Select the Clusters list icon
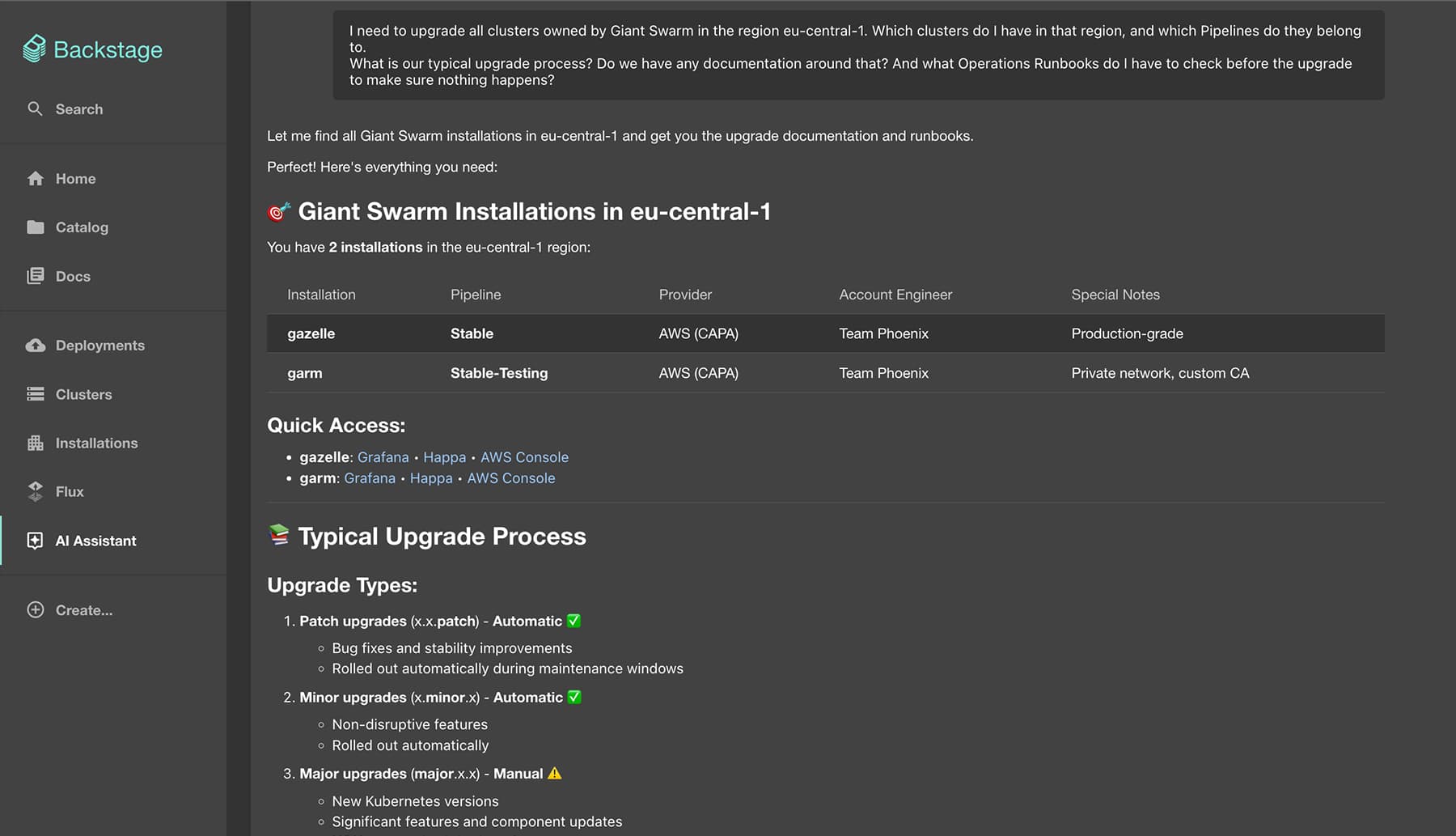 click(x=36, y=394)
